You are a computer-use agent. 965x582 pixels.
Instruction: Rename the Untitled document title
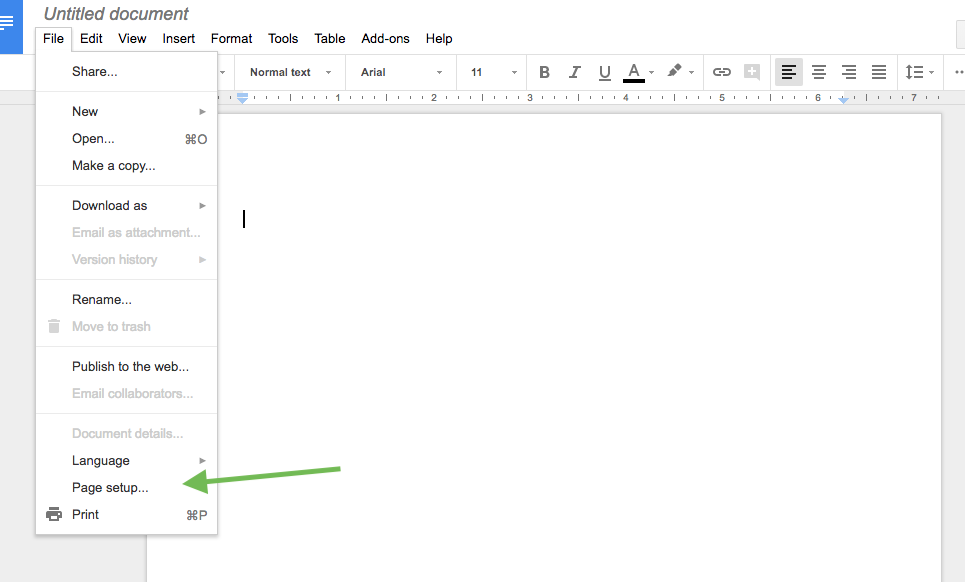116,14
